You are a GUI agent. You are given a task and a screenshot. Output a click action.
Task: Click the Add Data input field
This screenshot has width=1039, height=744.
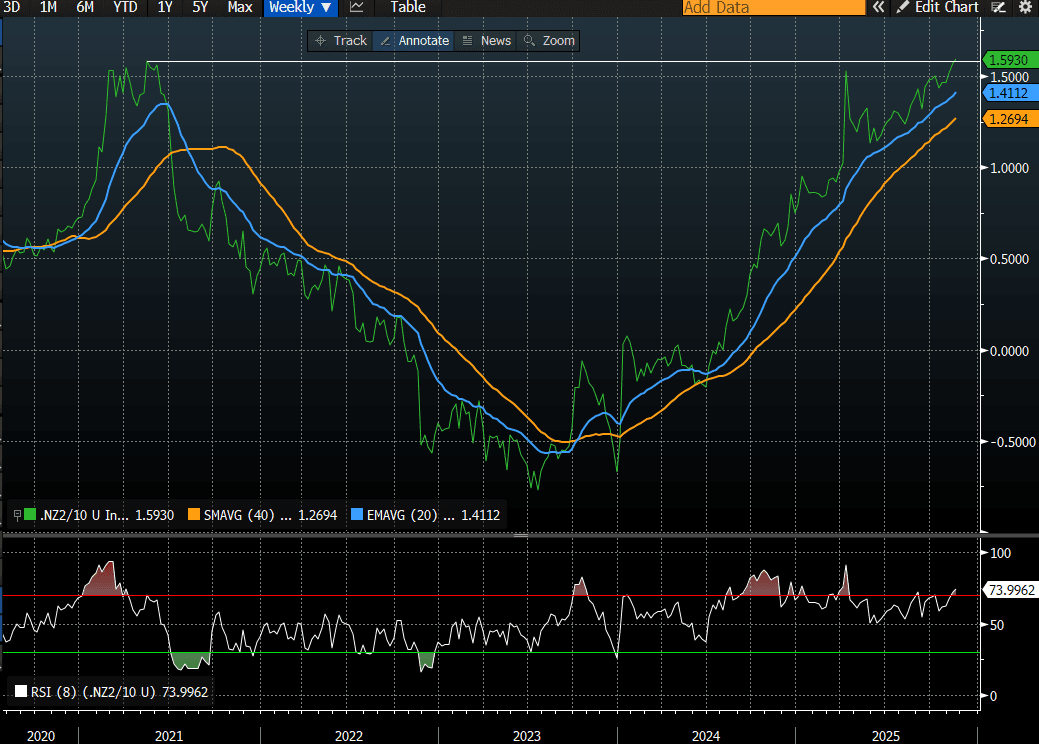click(773, 7)
